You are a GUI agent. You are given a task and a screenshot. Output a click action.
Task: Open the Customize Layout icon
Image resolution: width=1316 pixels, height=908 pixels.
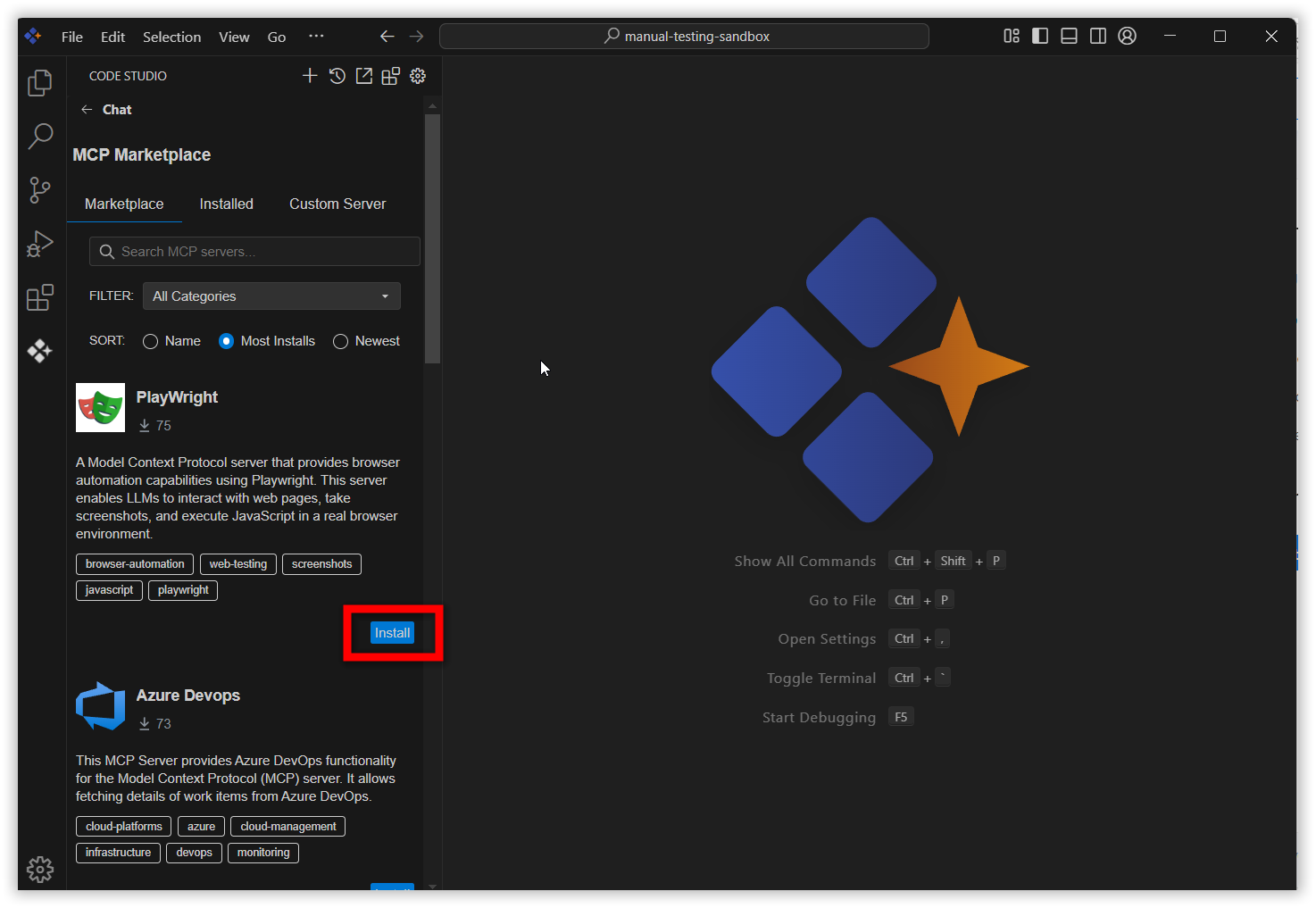[1012, 36]
